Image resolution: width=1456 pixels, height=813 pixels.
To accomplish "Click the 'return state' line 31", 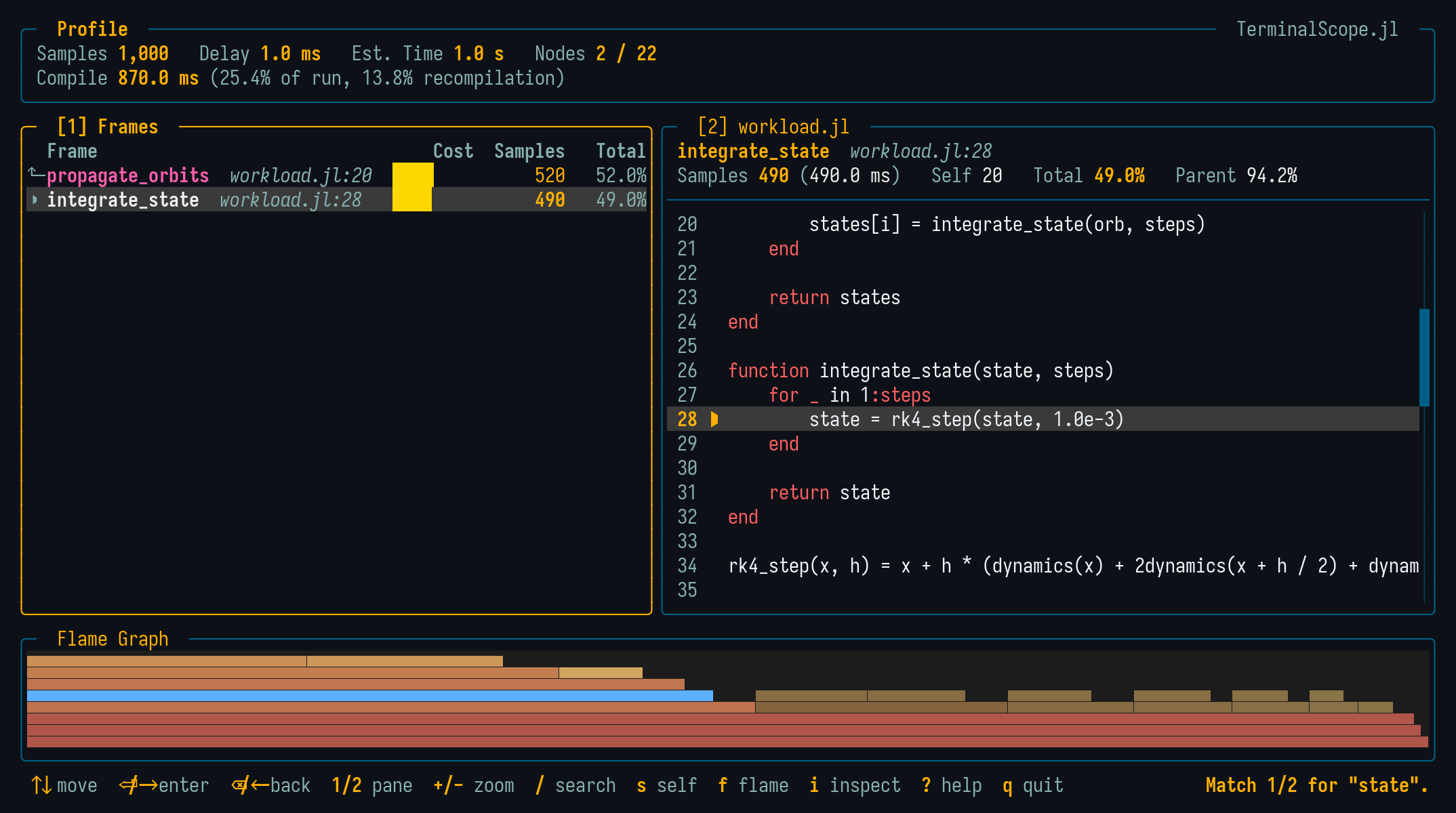I will (x=830, y=493).
